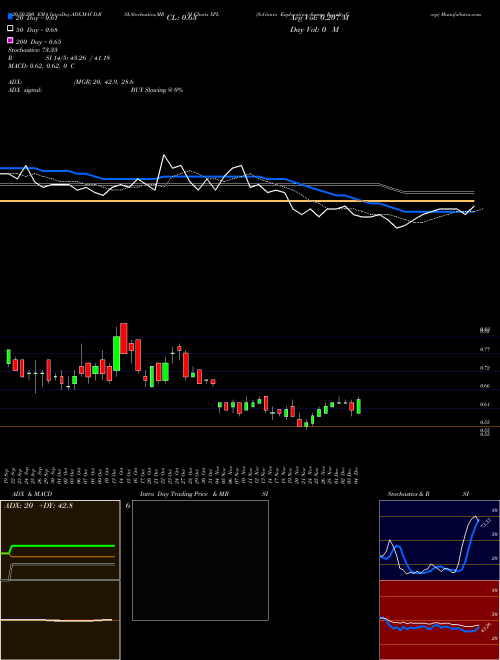Click the 'Day Vol: 0 M' label
This screenshot has width=500, height=660.
314,30
